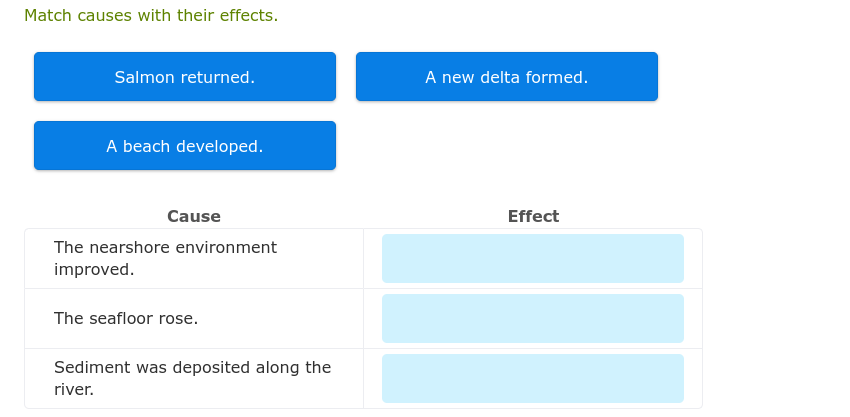Click the 'Effect' column header
The height and width of the screenshot is (417, 850).
(533, 216)
